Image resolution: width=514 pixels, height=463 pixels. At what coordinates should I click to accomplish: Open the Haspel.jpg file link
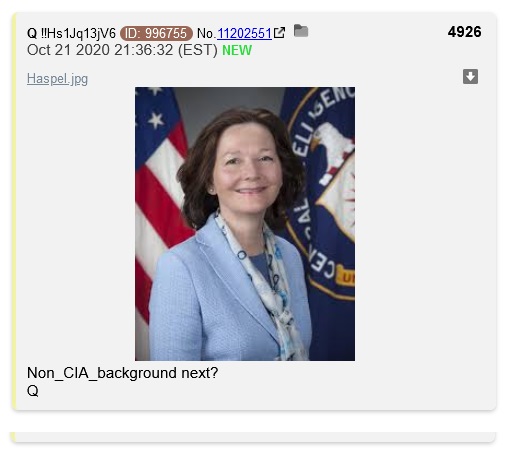click(x=57, y=79)
